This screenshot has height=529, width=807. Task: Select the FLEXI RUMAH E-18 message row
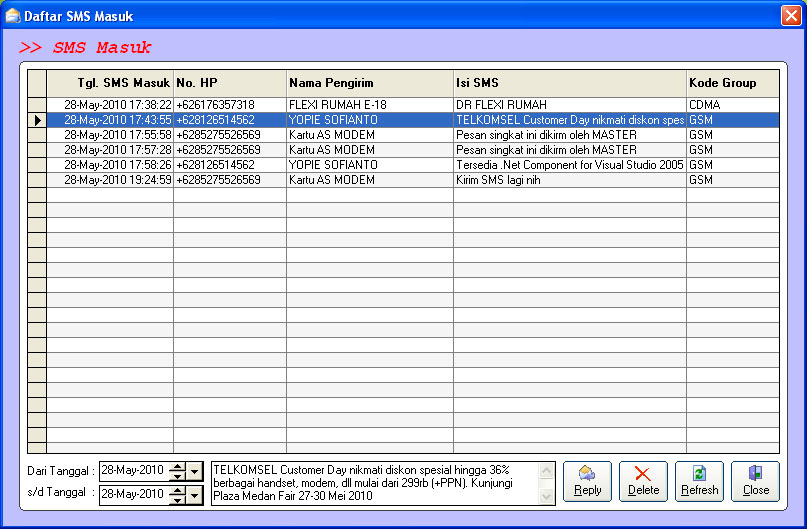[369, 104]
